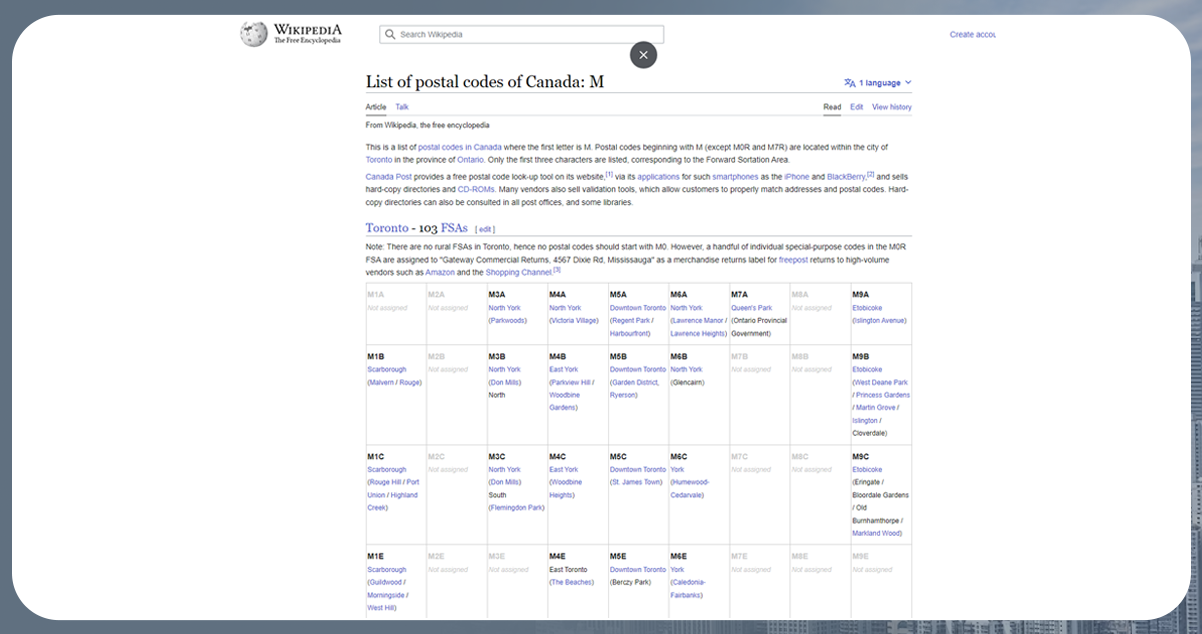Select the Read tab
The width and height of the screenshot is (1202, 634).
click(x=832, y=107)
